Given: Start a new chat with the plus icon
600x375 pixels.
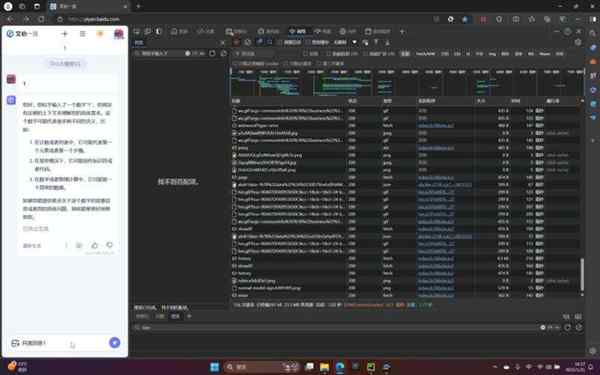Looking at the screenshot, I should click(64, 34).
